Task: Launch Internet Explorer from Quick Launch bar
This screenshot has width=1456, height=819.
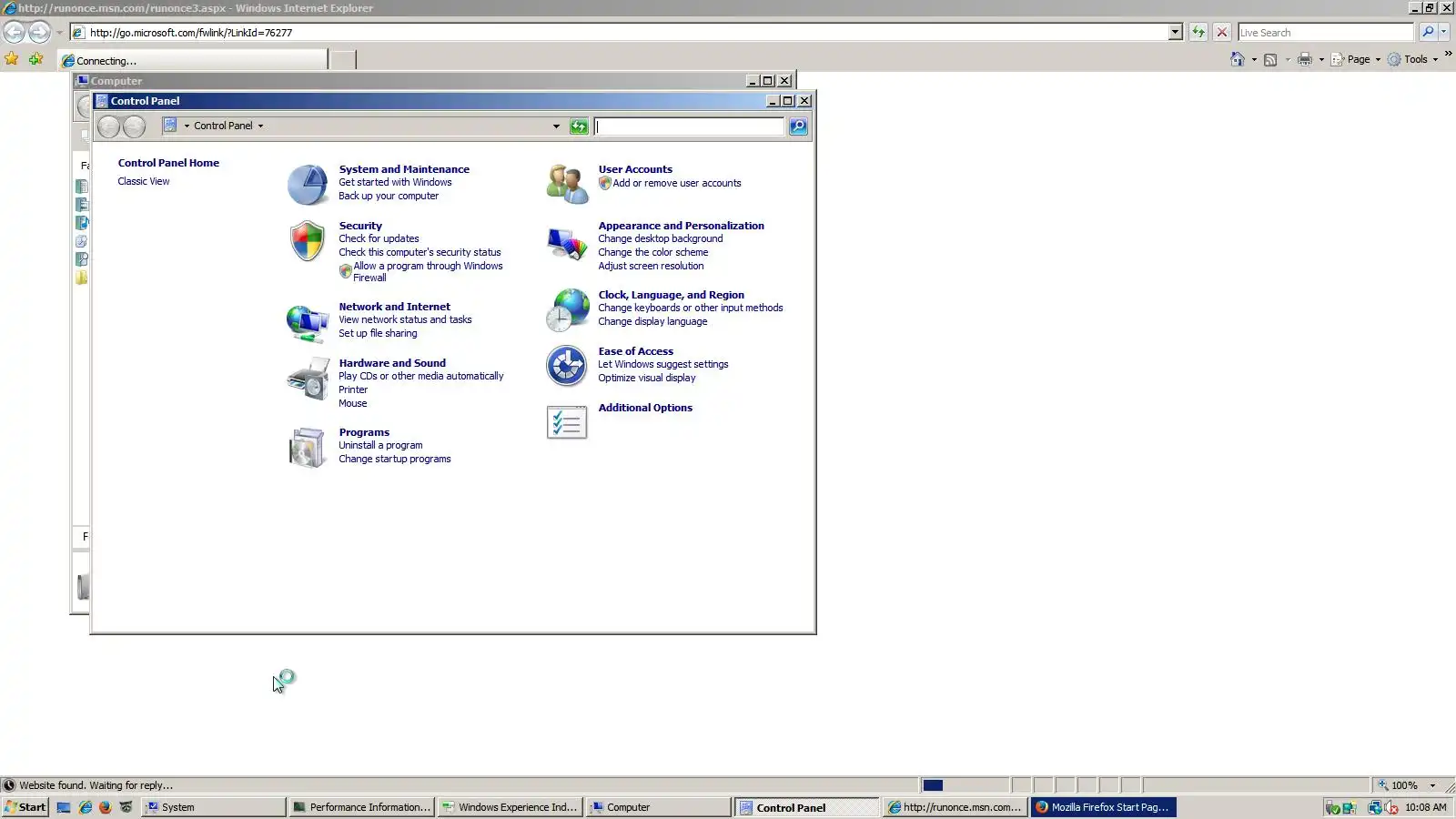Action: (86, 807)
